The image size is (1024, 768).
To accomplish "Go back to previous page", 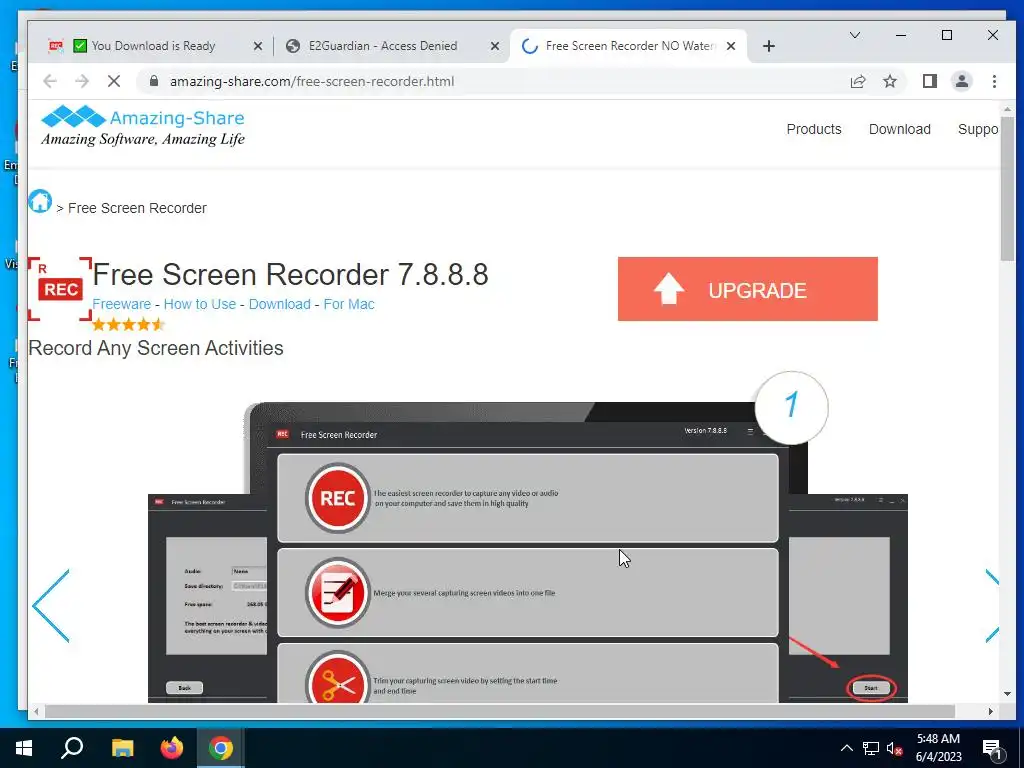I will pyautogui.click(x=50, y=81).
